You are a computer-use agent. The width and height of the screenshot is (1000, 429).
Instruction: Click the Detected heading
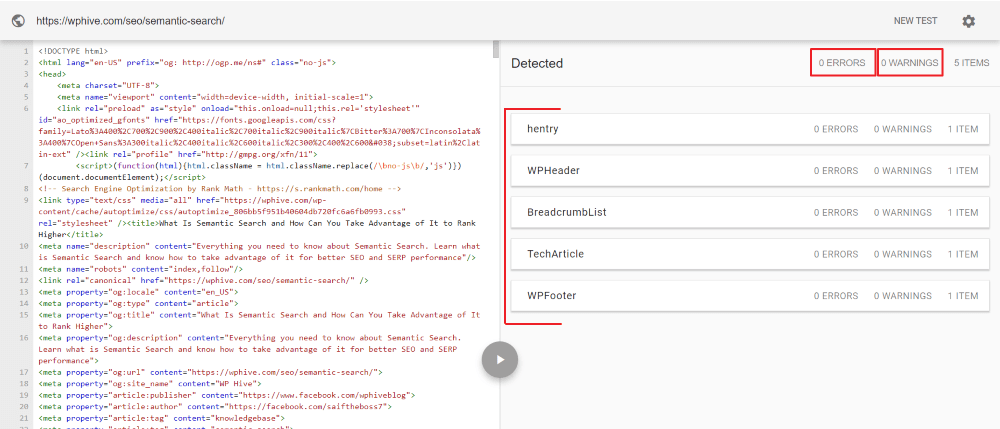pyautogui.click(x=537, y=63)
